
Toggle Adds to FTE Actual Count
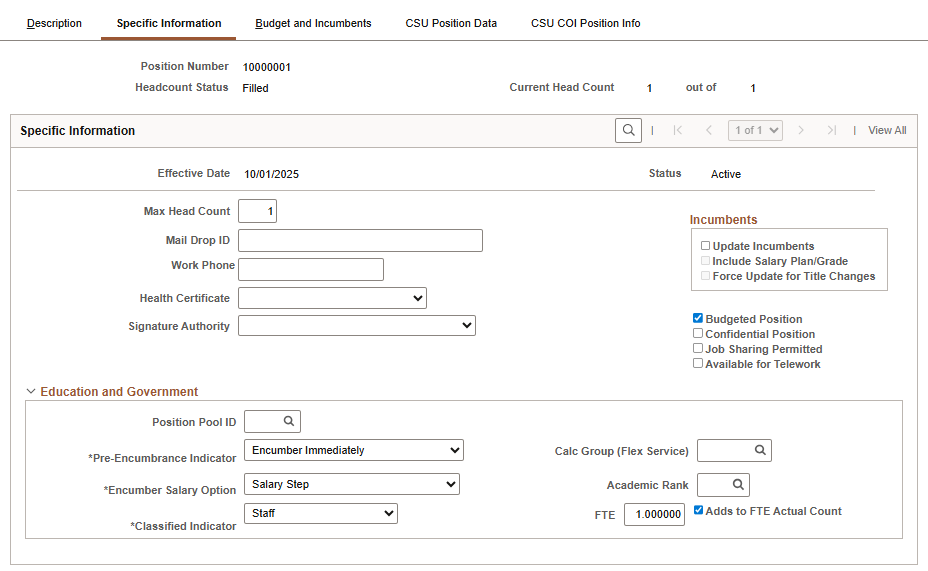tap(699, 511)
